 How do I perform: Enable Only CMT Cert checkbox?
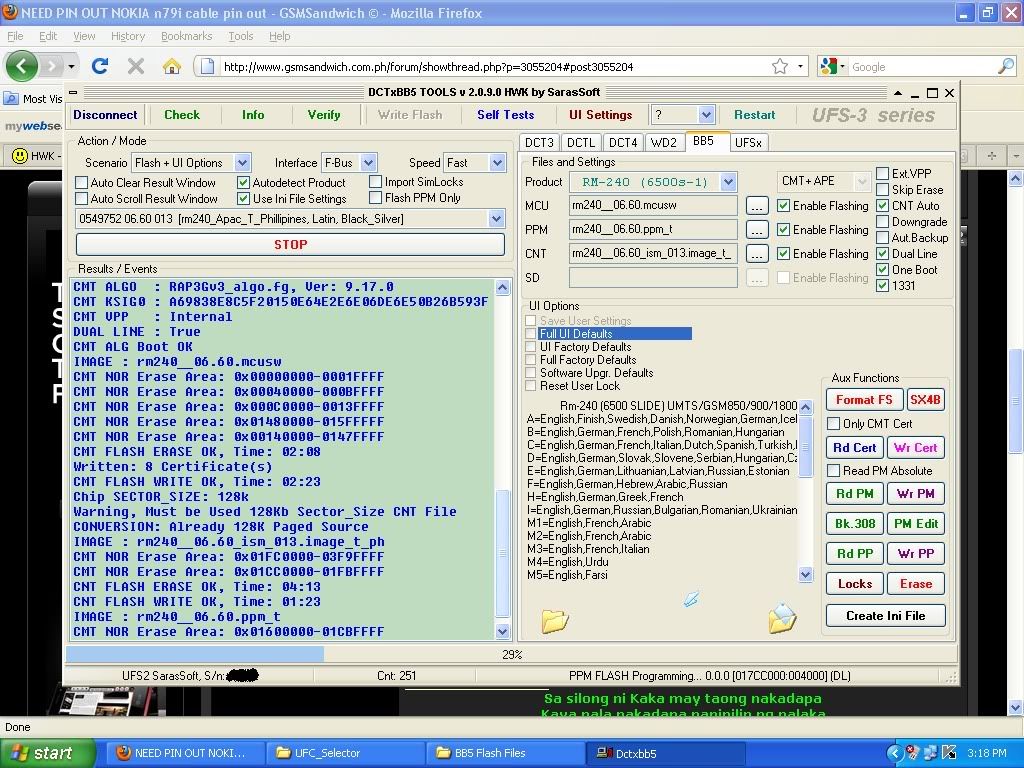pyautogui.click(x=833, y=424)
